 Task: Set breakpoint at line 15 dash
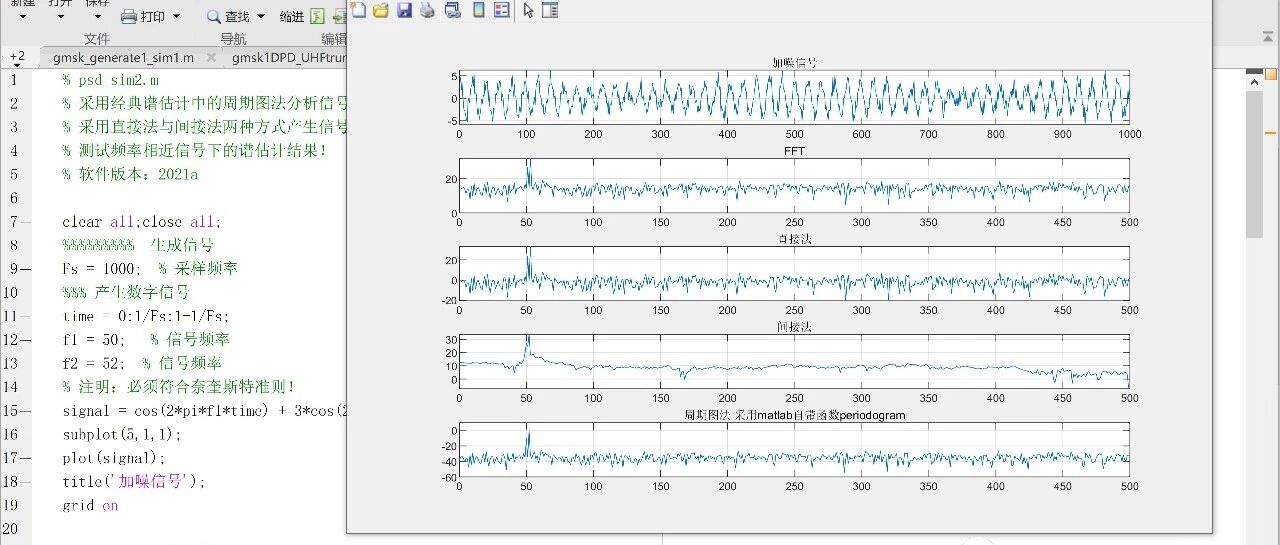pos(25,411)
